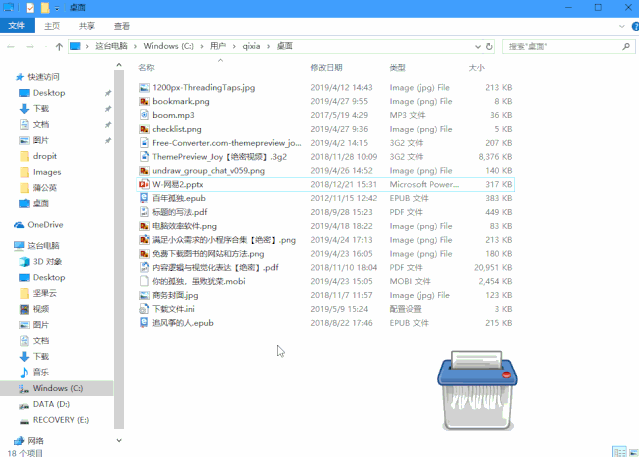Screen dimensions: 639x457
Task: Open the DATA (D:) drive in sidebar
Action: coord(50,404)
